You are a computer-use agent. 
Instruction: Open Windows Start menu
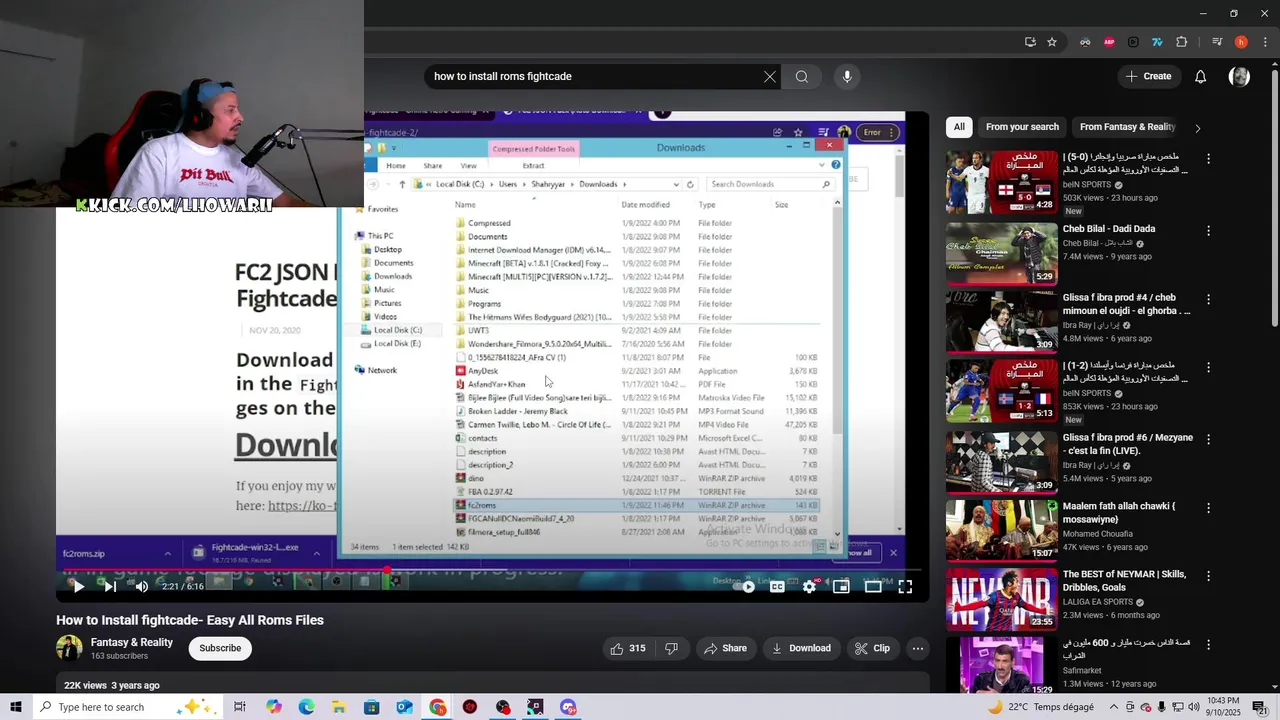16,707
